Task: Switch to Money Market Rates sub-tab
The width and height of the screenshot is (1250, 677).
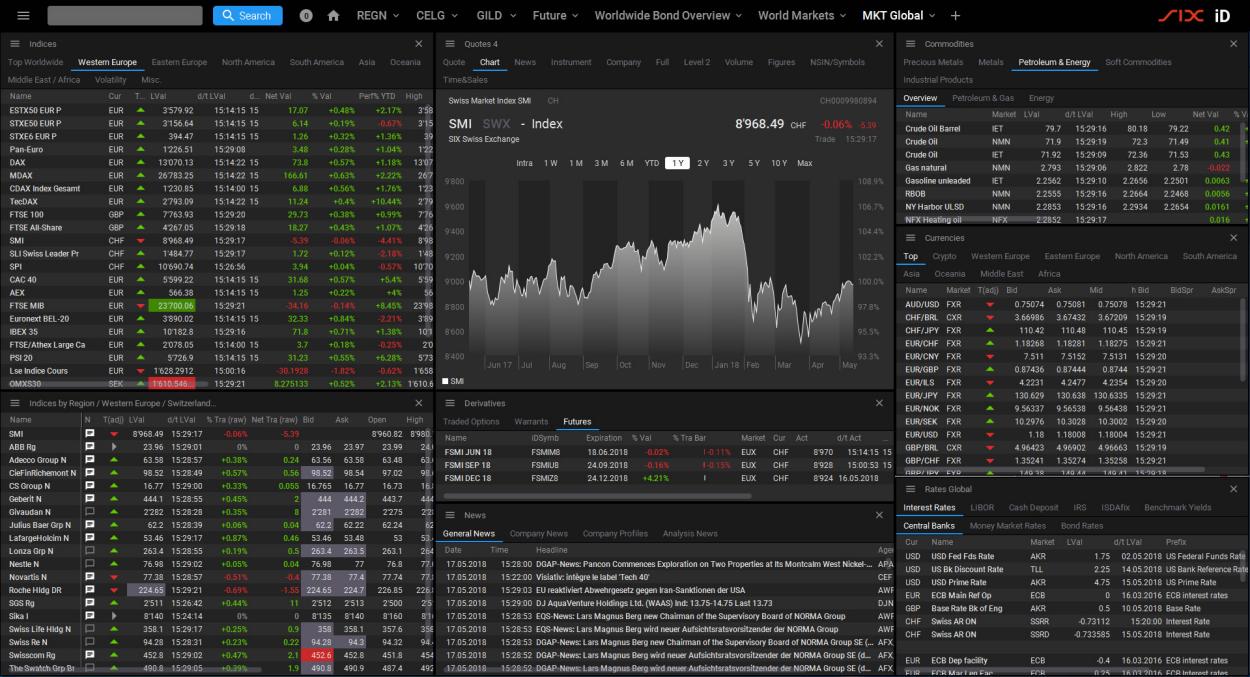Action: [x=1008, y=525]
